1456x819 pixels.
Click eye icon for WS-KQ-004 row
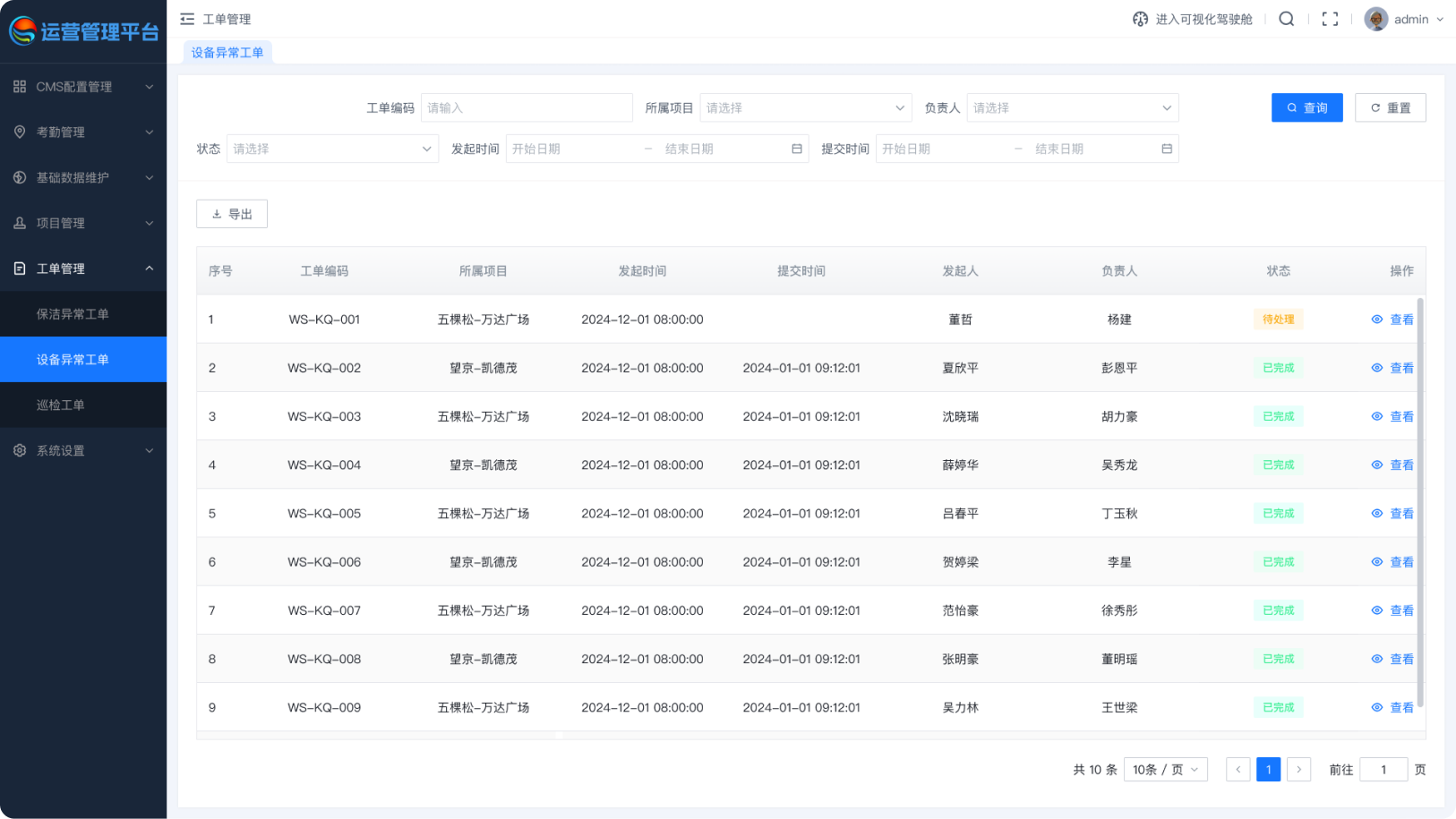point(1377,465)
